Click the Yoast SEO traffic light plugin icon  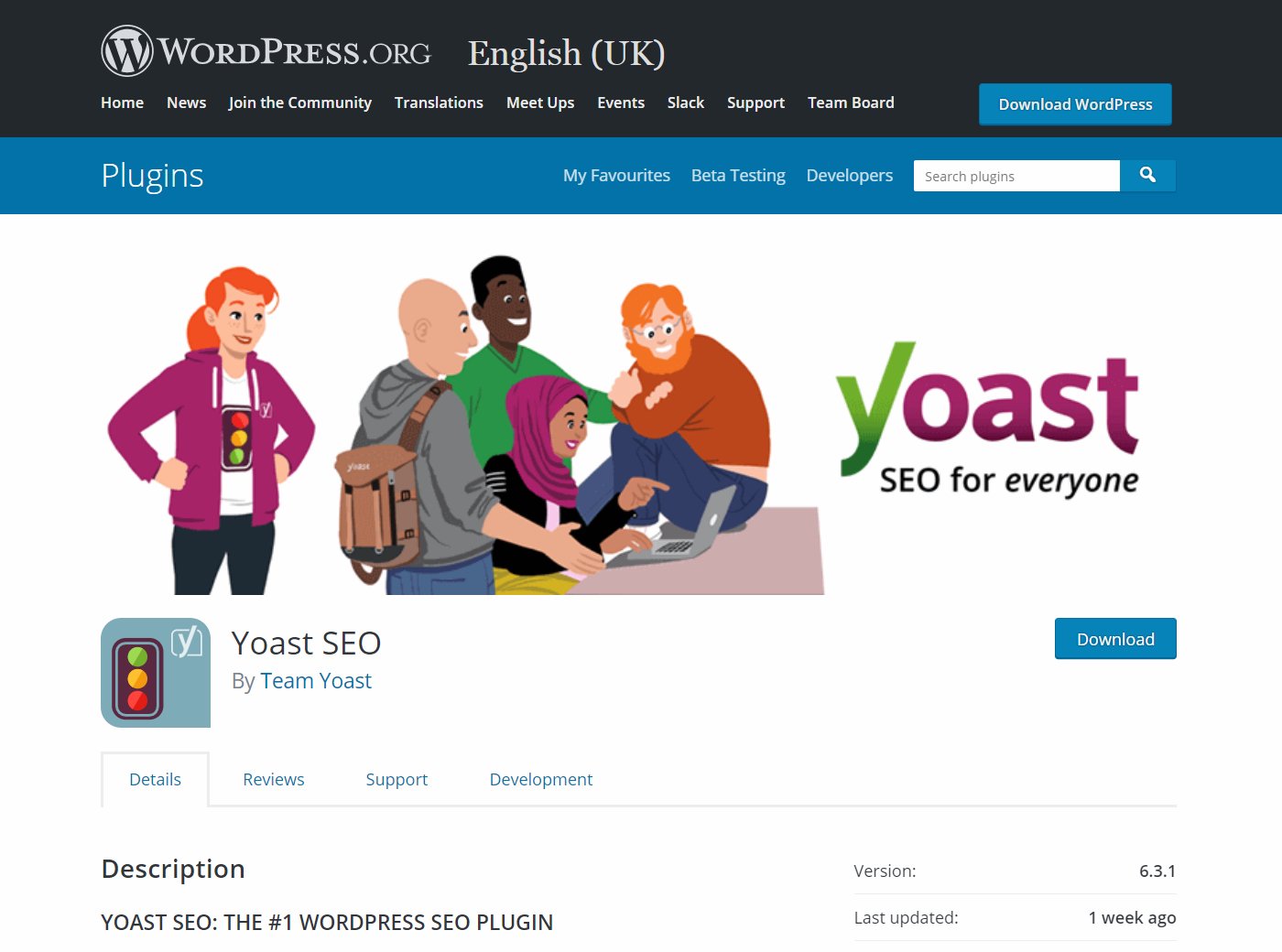click(156, 673)
